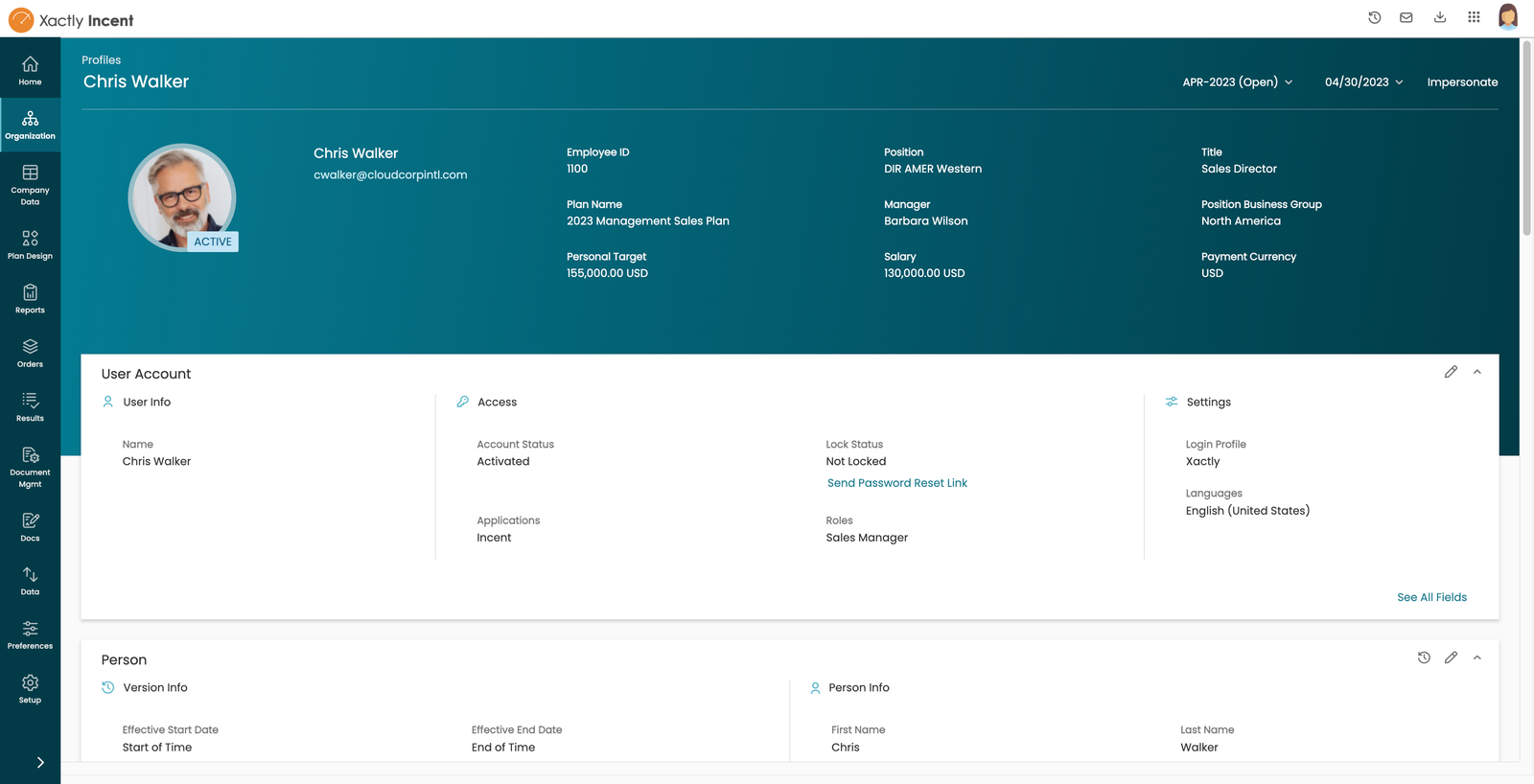Open Docs in sidebar
The image size is (1534, 784).
coord(30,526)
